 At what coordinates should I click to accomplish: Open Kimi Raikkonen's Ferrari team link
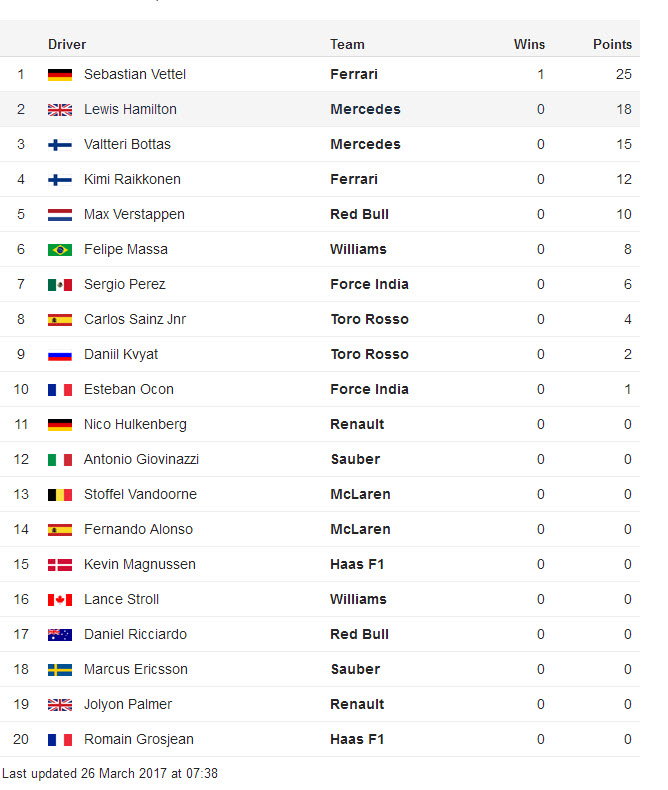tap(354, 179)
